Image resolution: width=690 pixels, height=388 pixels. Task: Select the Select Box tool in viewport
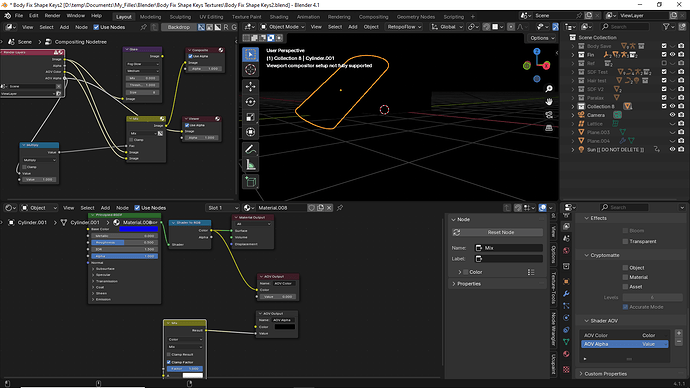[250, 55]
